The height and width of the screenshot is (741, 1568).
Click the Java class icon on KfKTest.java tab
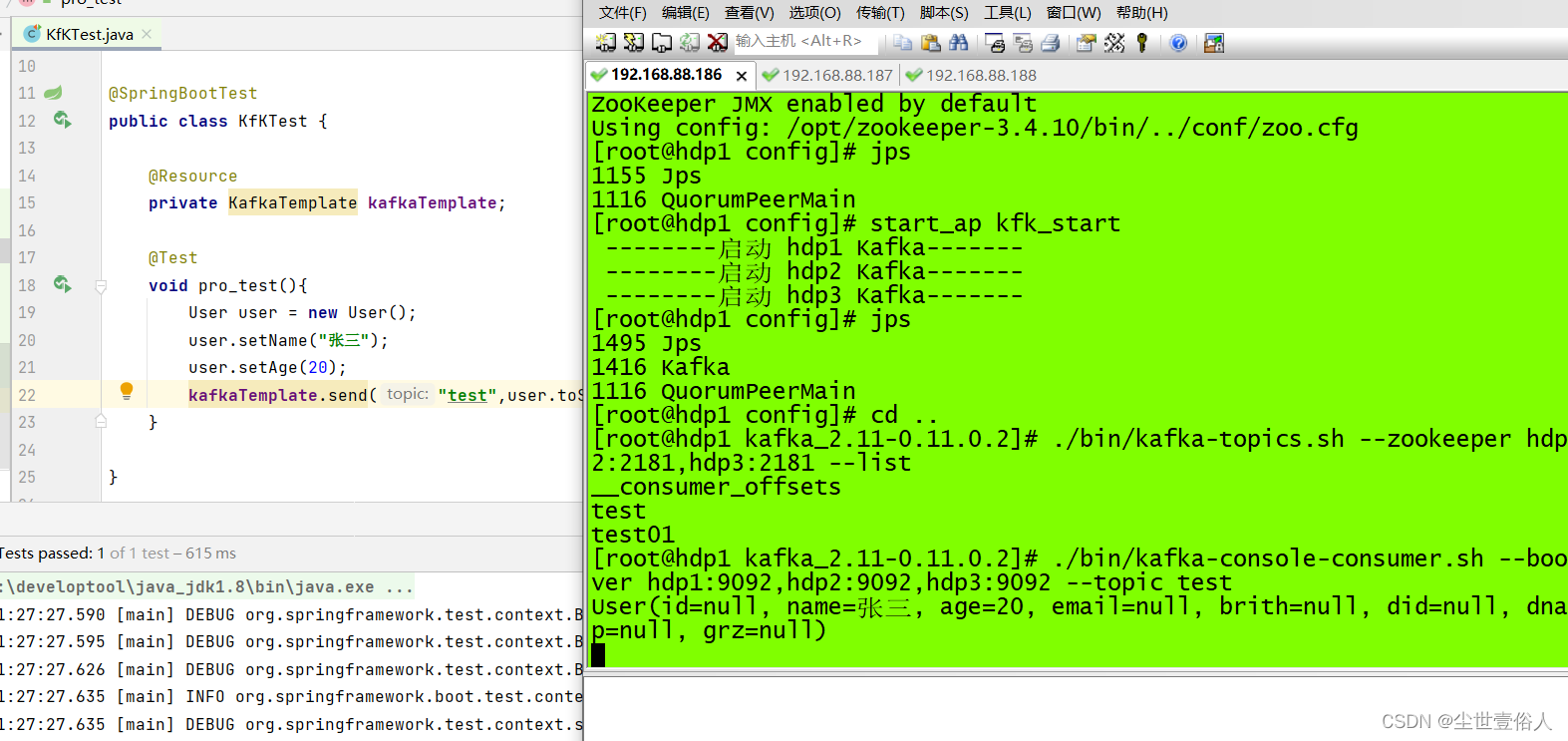32,34
